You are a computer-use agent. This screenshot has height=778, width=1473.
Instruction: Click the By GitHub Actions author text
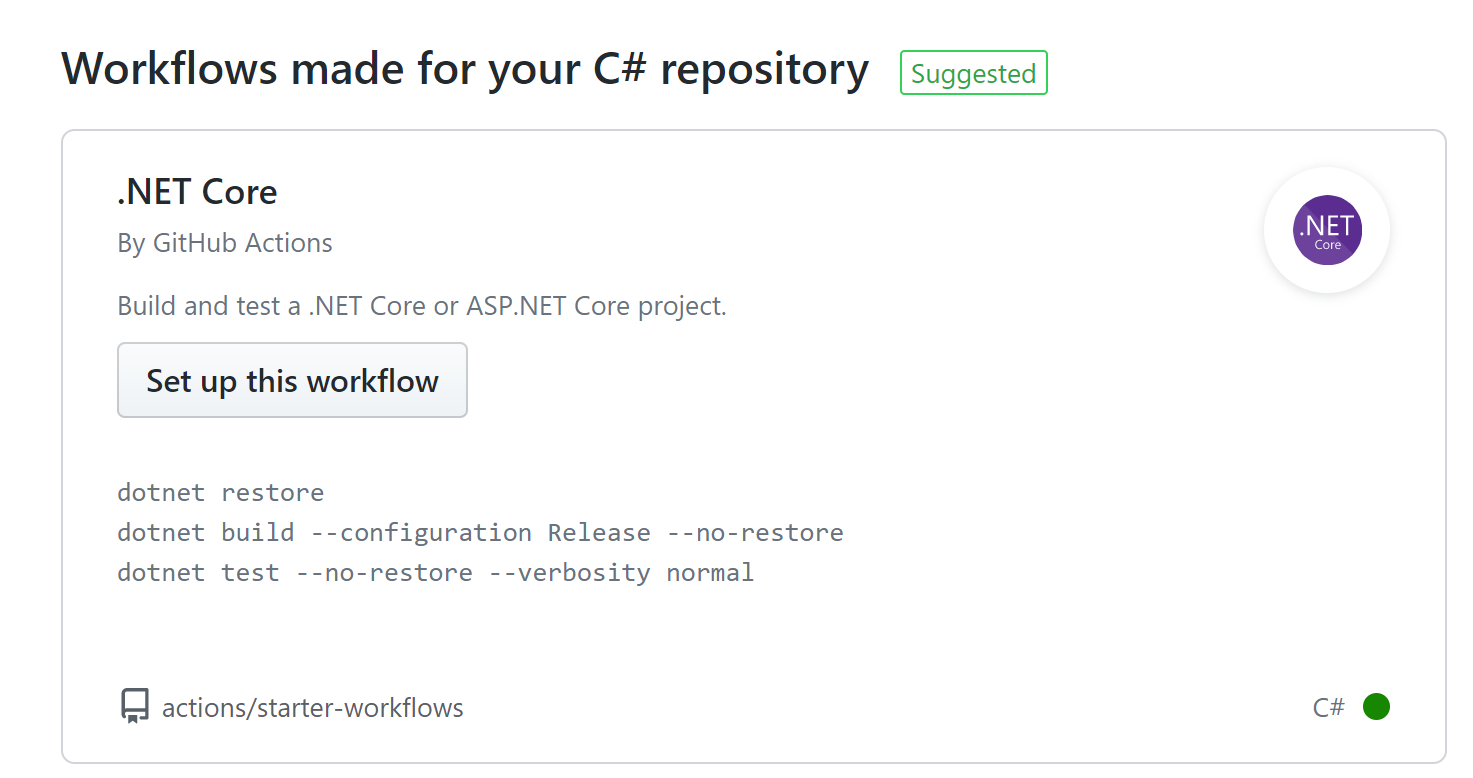pos(225,243)
